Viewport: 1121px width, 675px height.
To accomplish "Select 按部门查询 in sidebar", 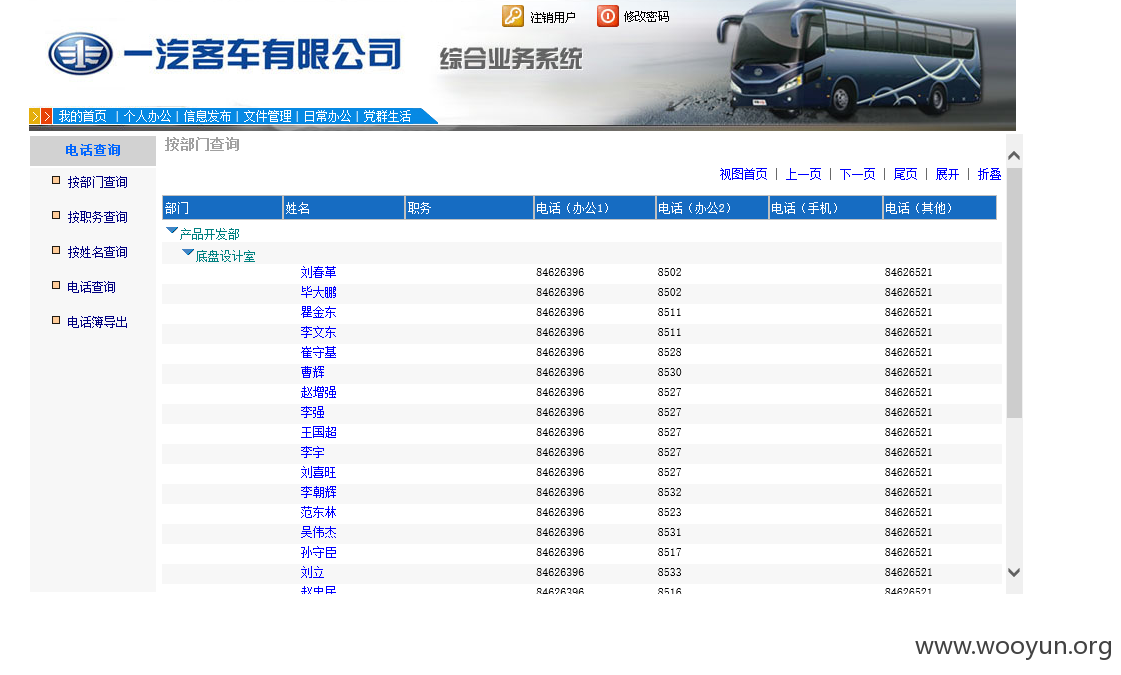I will [x=97, y=182].
